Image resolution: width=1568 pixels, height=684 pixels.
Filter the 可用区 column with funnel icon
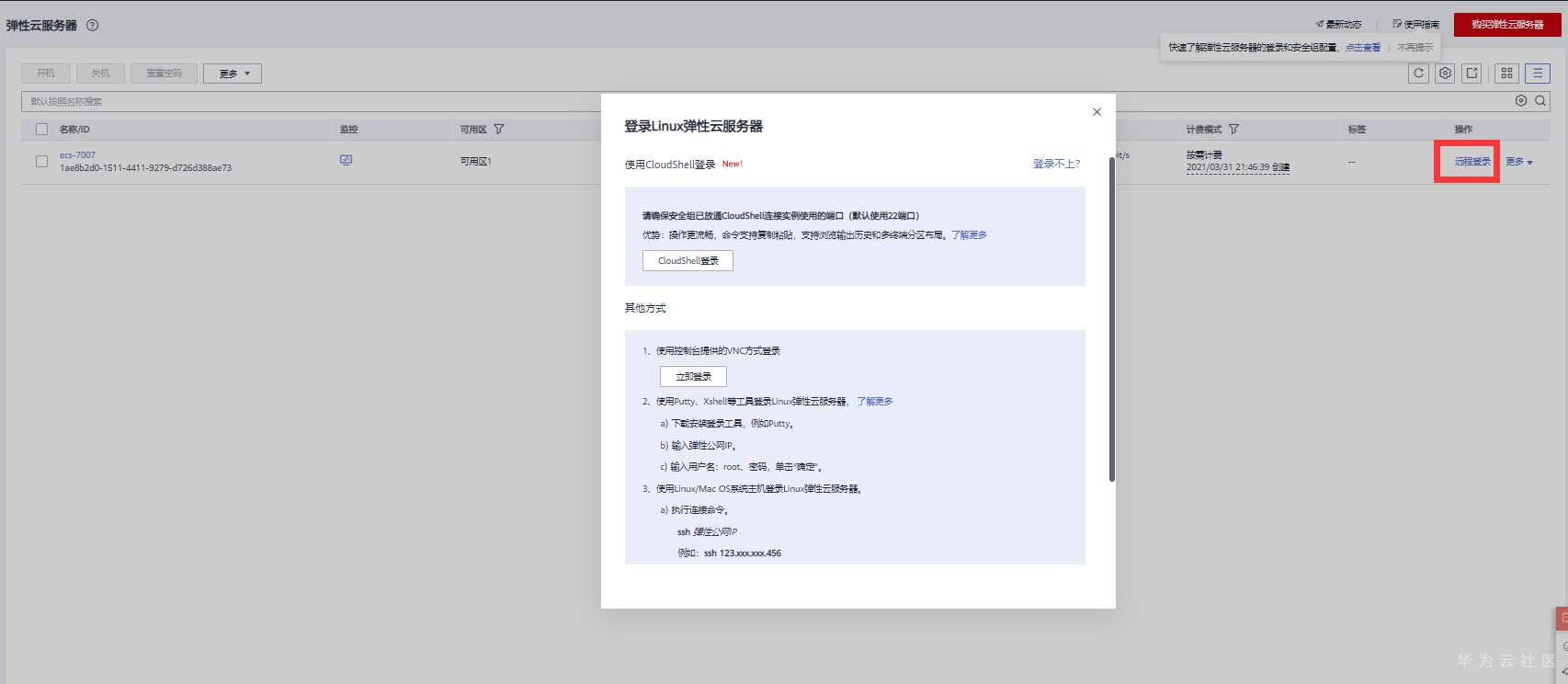click(499, 130)
